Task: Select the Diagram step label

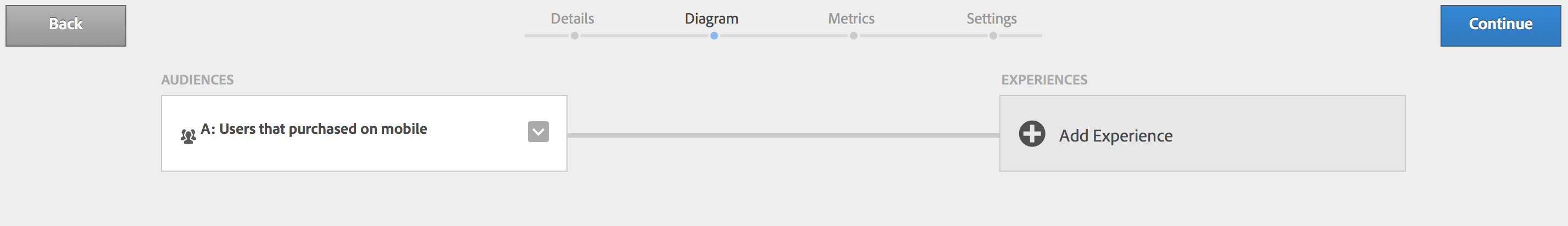Action: coord(711,19)
